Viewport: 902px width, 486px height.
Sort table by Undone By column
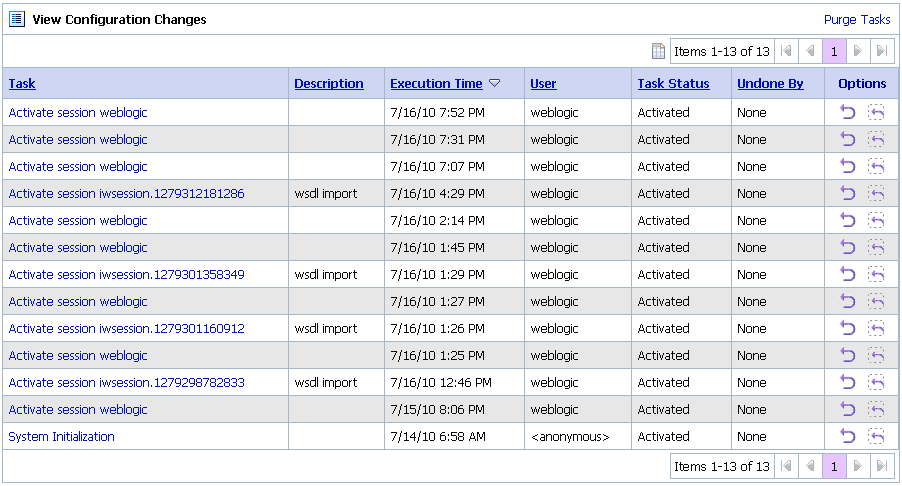770,83
